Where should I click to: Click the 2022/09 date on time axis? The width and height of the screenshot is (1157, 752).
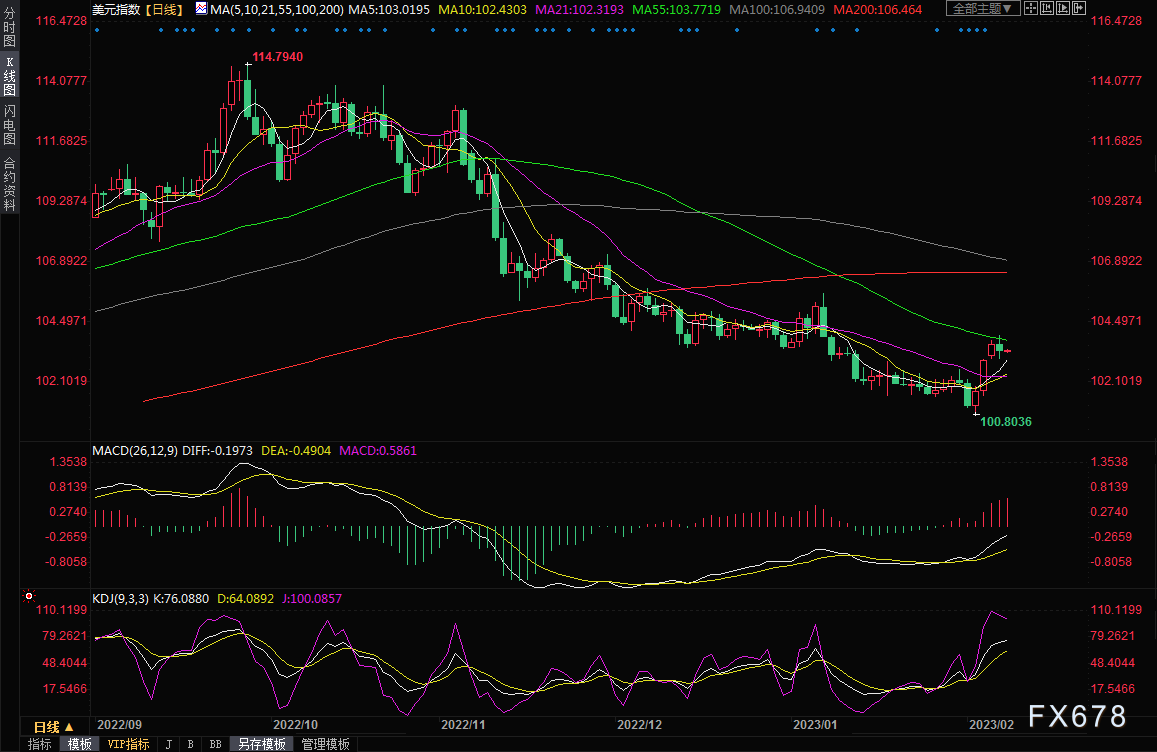tap(120, 725)
